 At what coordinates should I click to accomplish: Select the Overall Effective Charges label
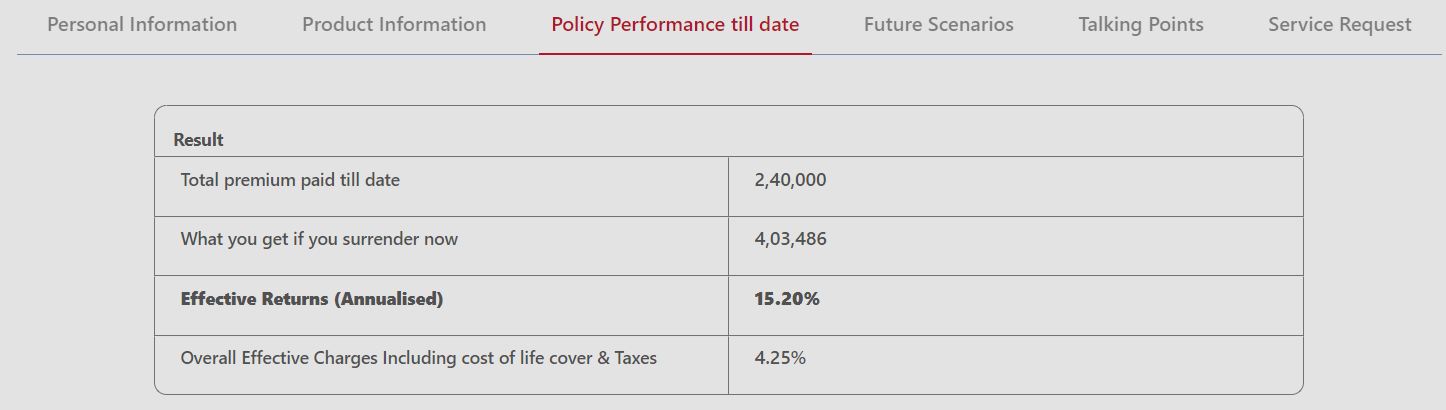coord(418,357)
